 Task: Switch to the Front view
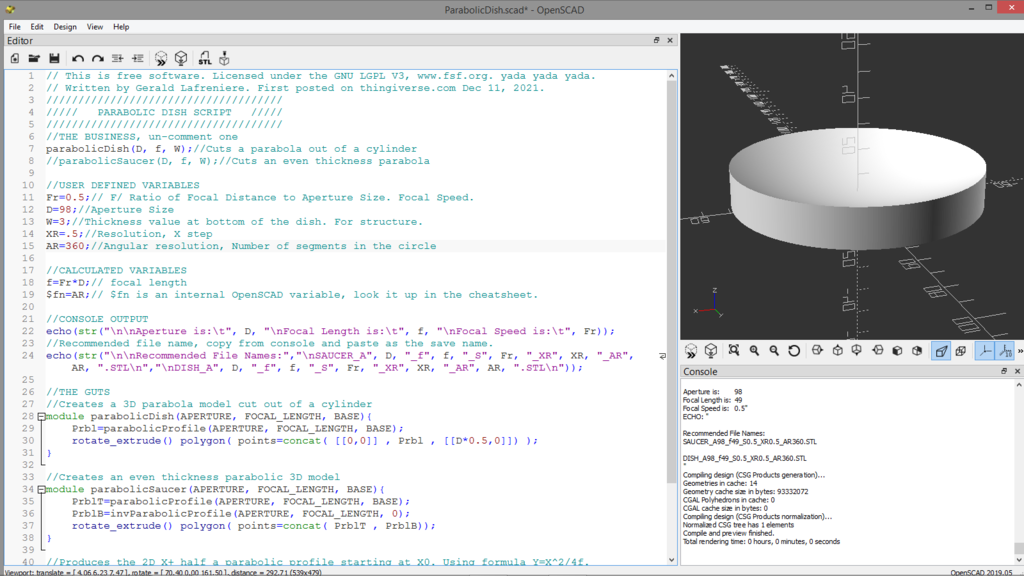(x=897, y=351)
